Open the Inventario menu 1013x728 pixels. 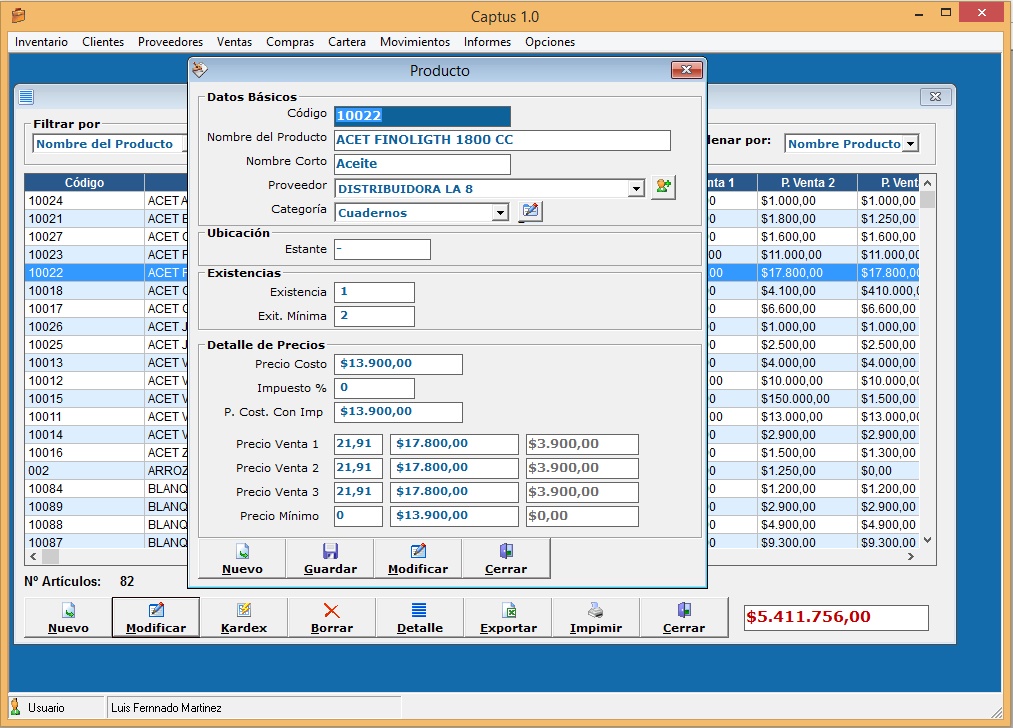point(42,42)
